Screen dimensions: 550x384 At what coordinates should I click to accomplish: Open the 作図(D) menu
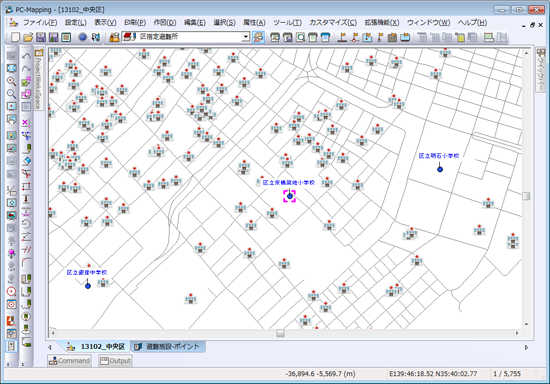tap(165, 23)
